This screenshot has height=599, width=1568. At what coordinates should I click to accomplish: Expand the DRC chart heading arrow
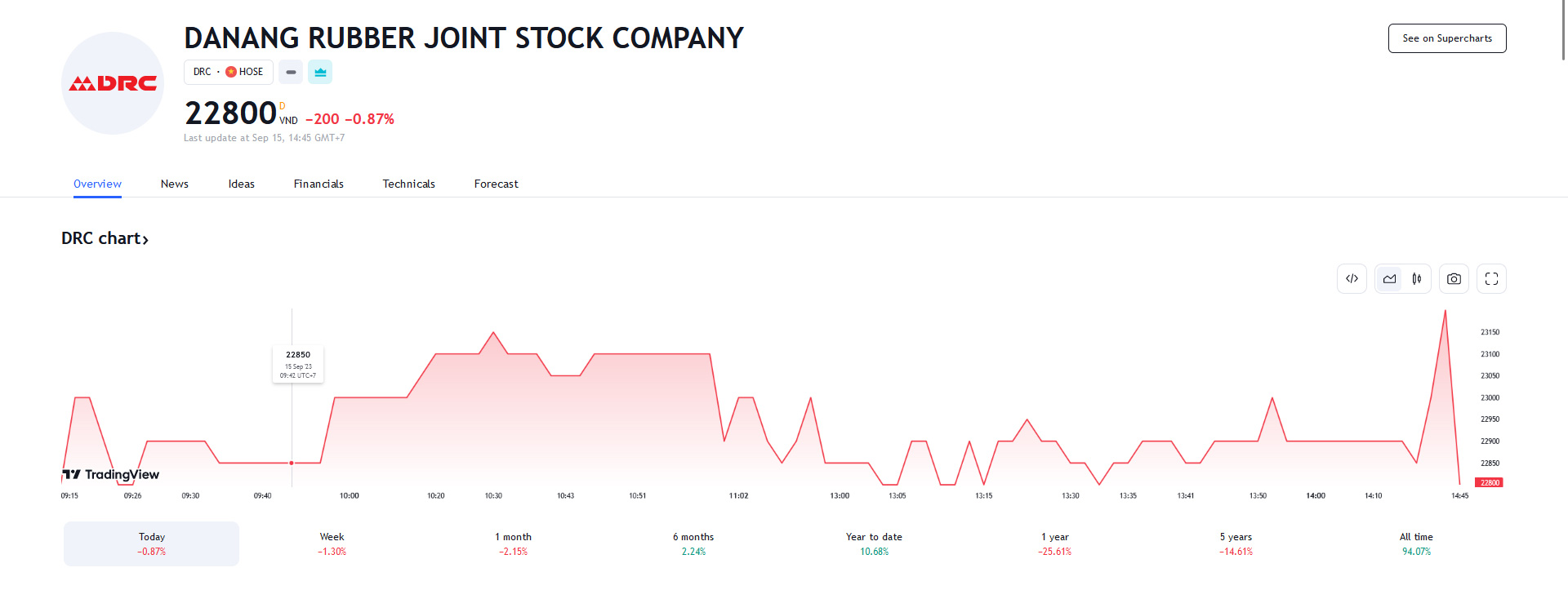[x=145, y=239]
